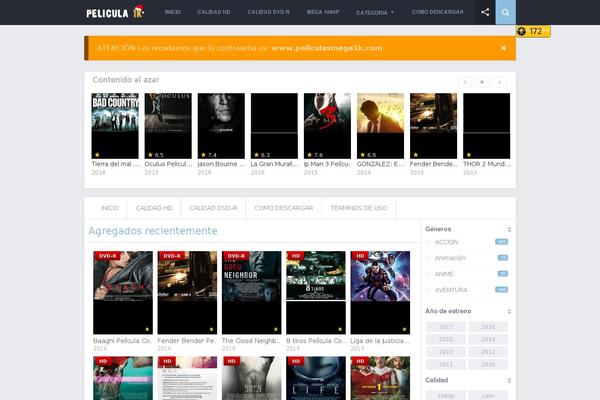
Task: Filter by cam quality
Action: pos(488,395)
